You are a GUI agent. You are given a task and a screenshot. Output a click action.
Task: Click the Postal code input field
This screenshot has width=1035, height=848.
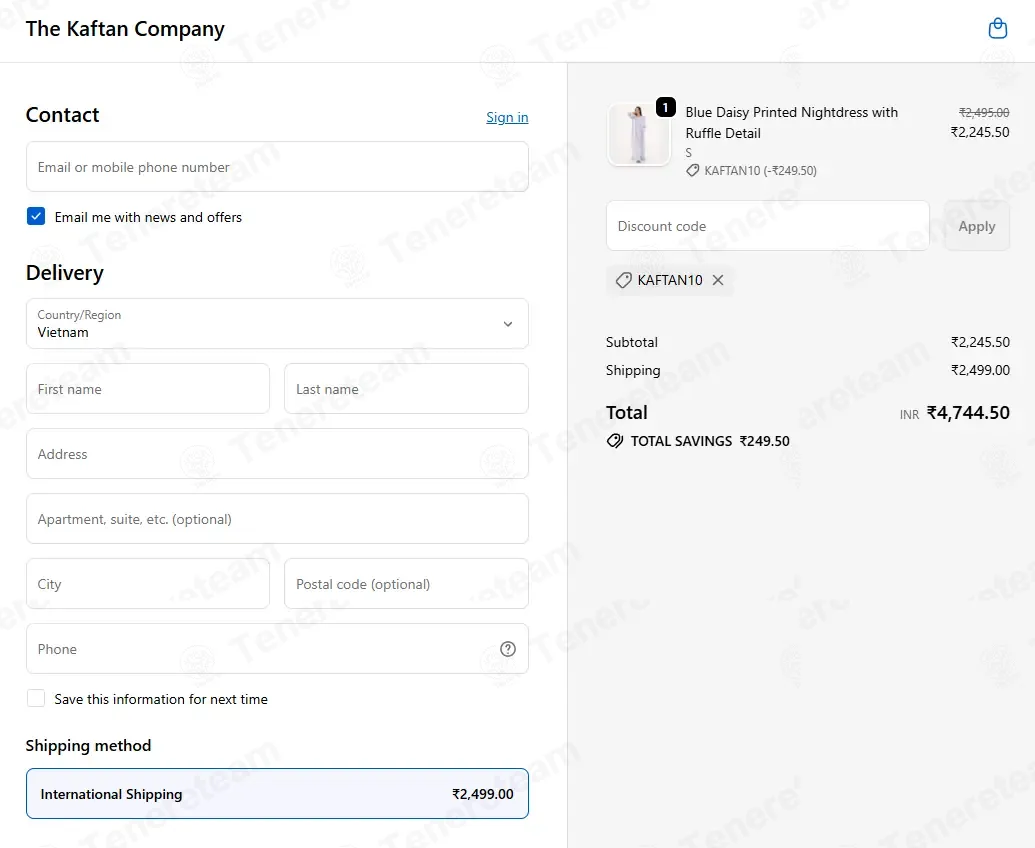pos(407,583)
